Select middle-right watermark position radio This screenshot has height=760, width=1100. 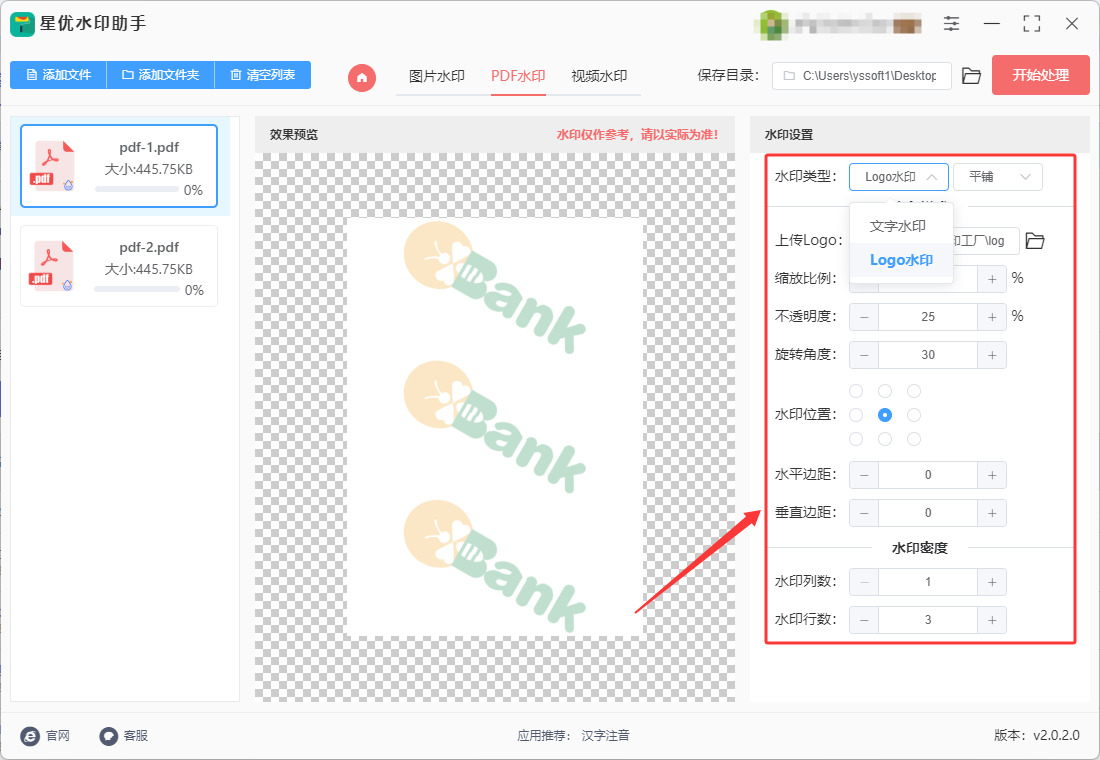pos(913,415)
